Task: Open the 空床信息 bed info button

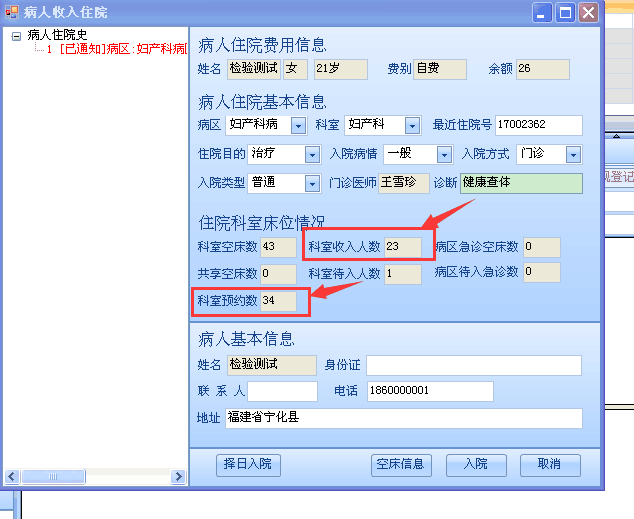Action: pos(401,465)
